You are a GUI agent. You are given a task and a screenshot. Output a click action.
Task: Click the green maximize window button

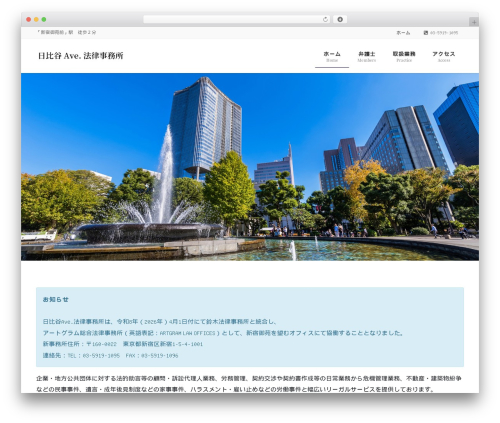click(x=44, y=19)
